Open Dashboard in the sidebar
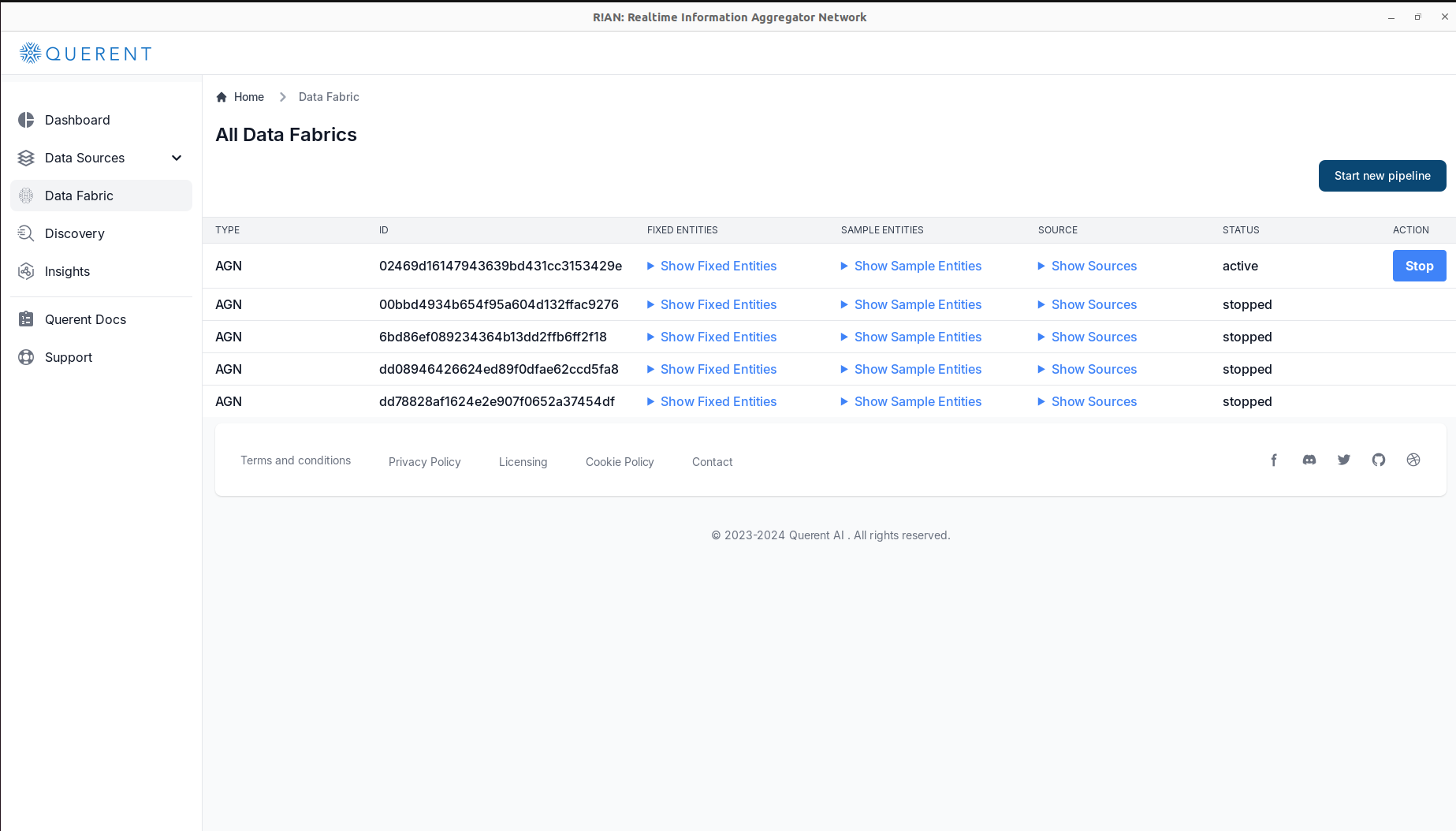The image size is (1456, 831). (x=101, y=120)
